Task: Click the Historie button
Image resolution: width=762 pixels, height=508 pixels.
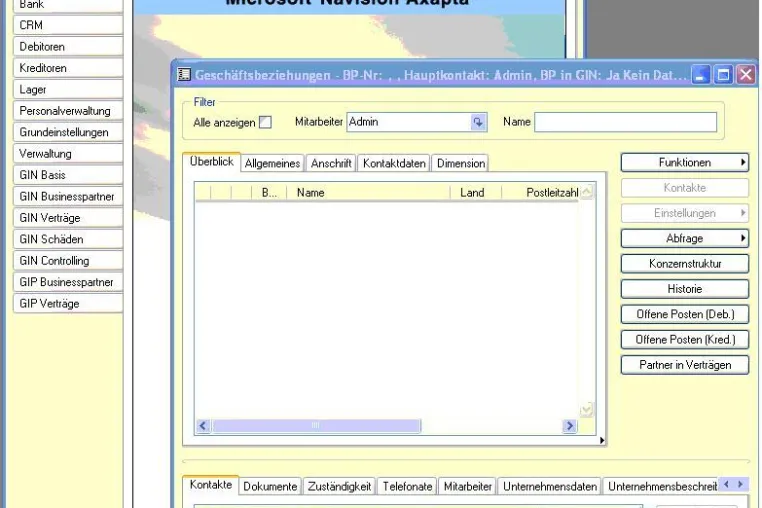Action: tap(685, 289)
